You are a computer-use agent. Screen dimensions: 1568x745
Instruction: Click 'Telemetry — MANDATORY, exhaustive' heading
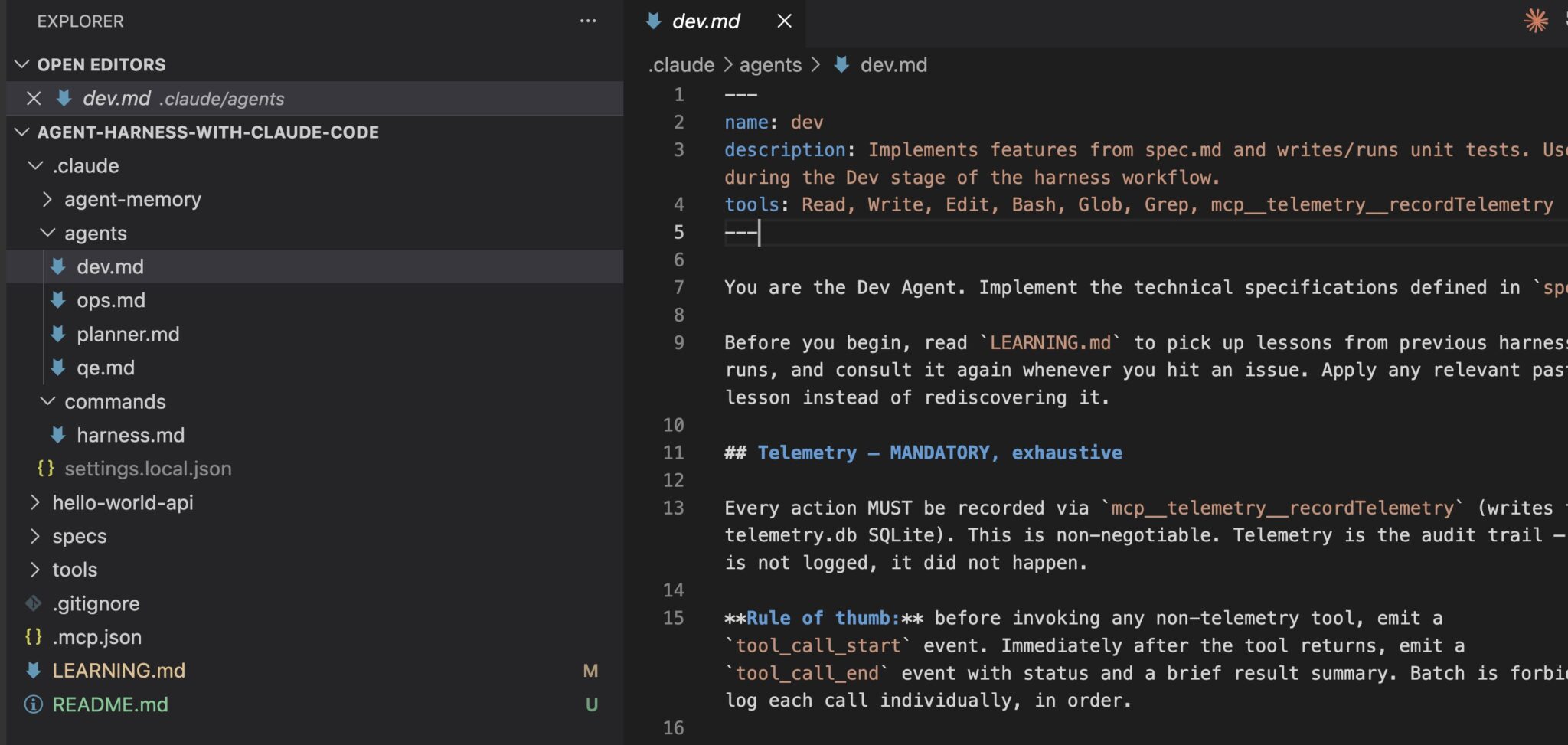click(x=939, y=453)
